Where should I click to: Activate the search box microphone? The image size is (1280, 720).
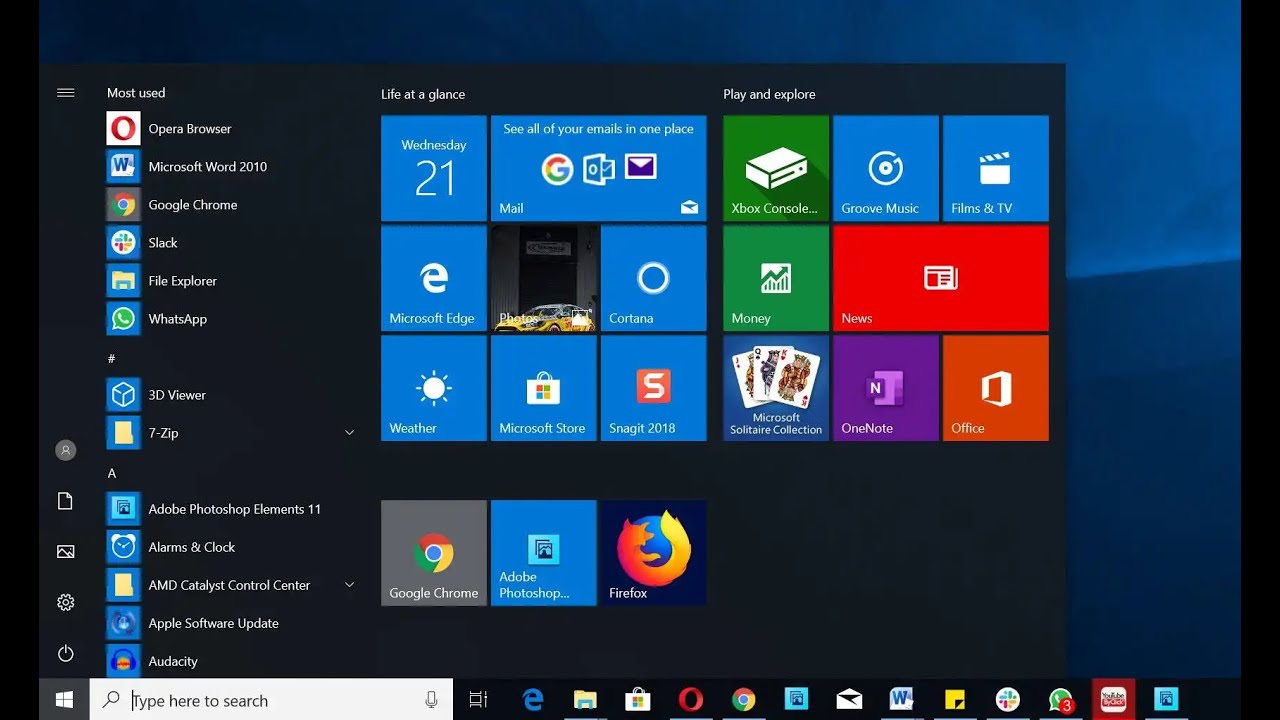point(431,700)
